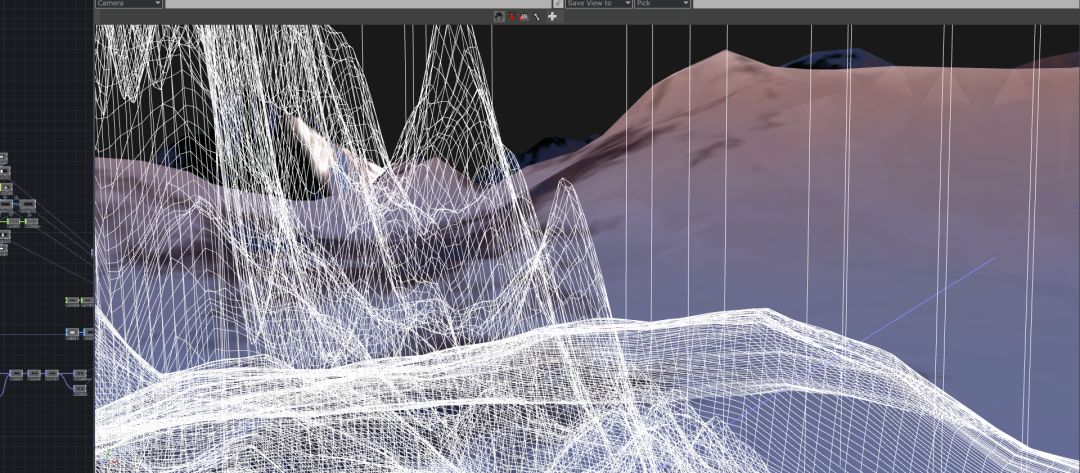Select the red pointer select tool
The width and height of the screenshot is (1080, 473).
coord(512,17)
